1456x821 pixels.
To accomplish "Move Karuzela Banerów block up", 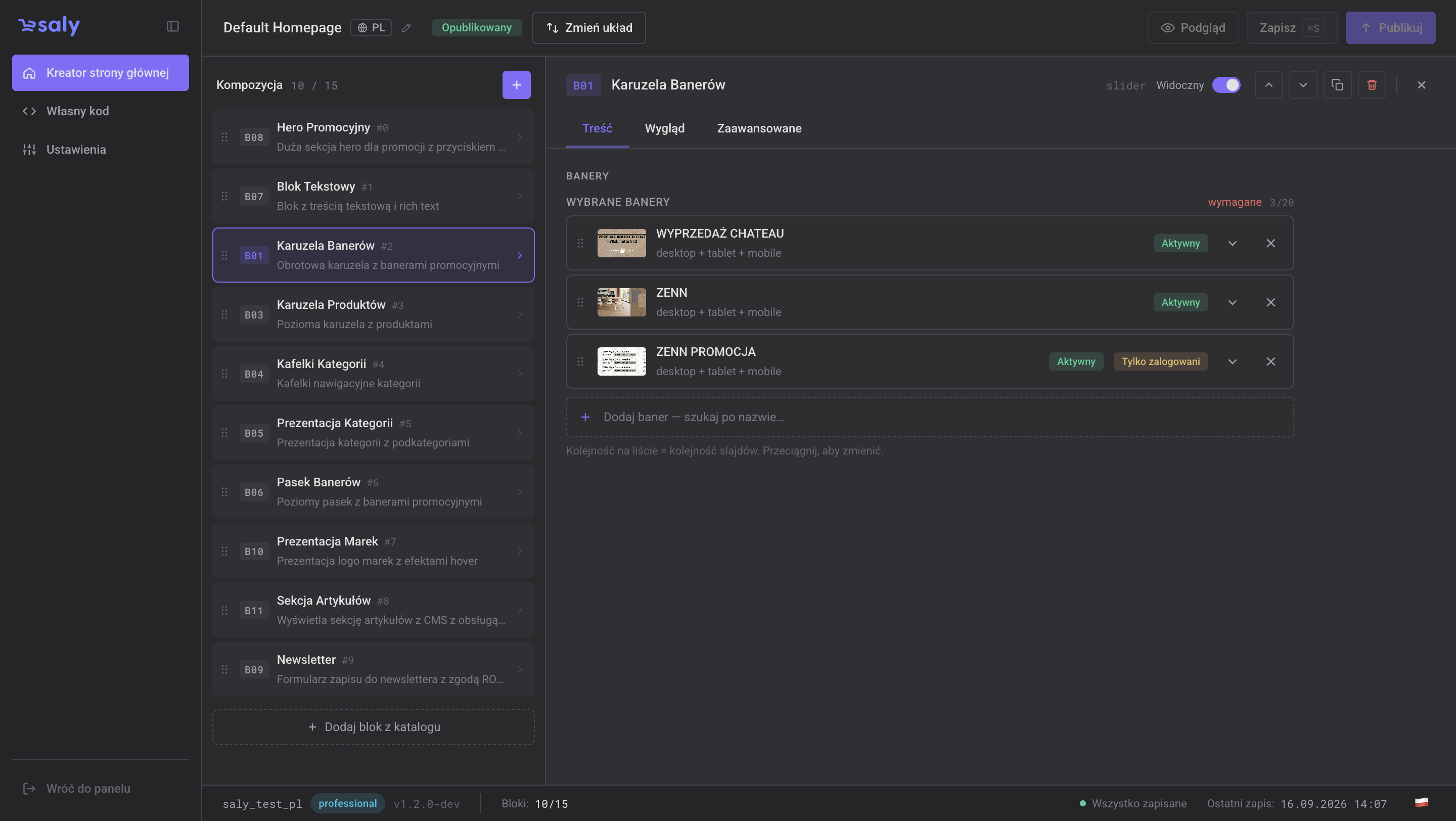I will pyautogui.click(x=1268, y=85).
